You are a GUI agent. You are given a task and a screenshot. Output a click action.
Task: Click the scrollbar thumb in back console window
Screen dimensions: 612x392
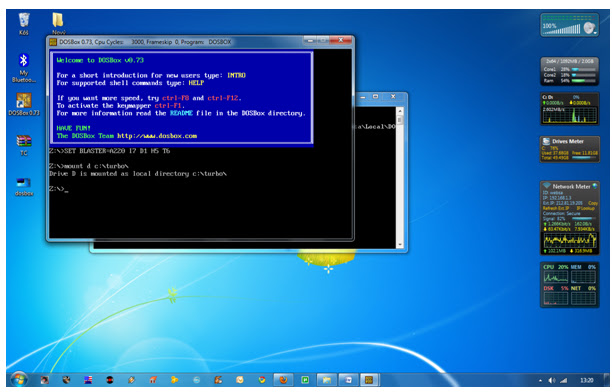[400, 120]
